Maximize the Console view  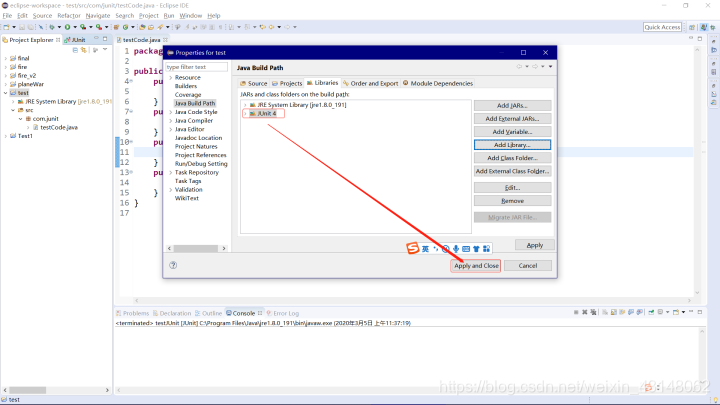click(700, 312)
